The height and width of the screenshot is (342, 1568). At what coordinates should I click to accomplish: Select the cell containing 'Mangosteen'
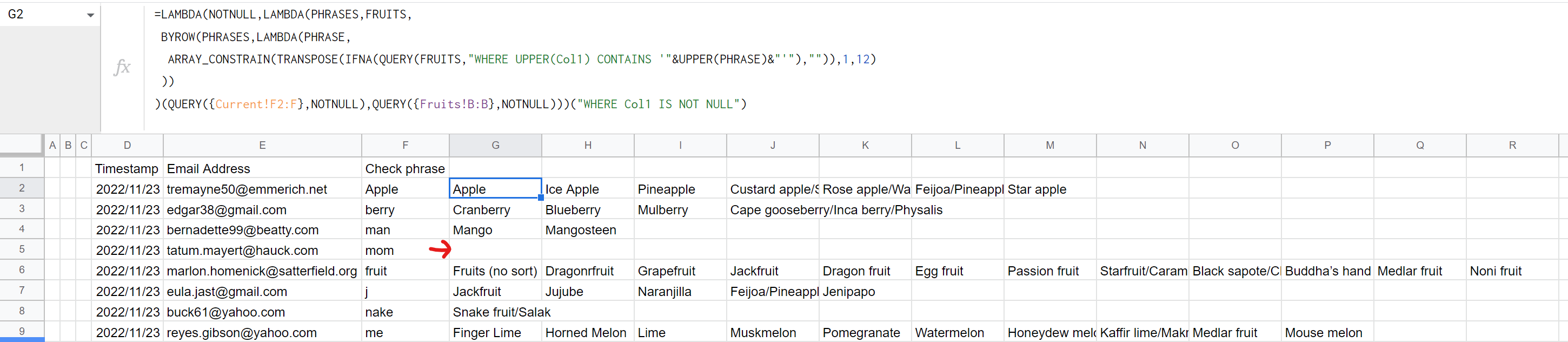click(x=587, y=230)
